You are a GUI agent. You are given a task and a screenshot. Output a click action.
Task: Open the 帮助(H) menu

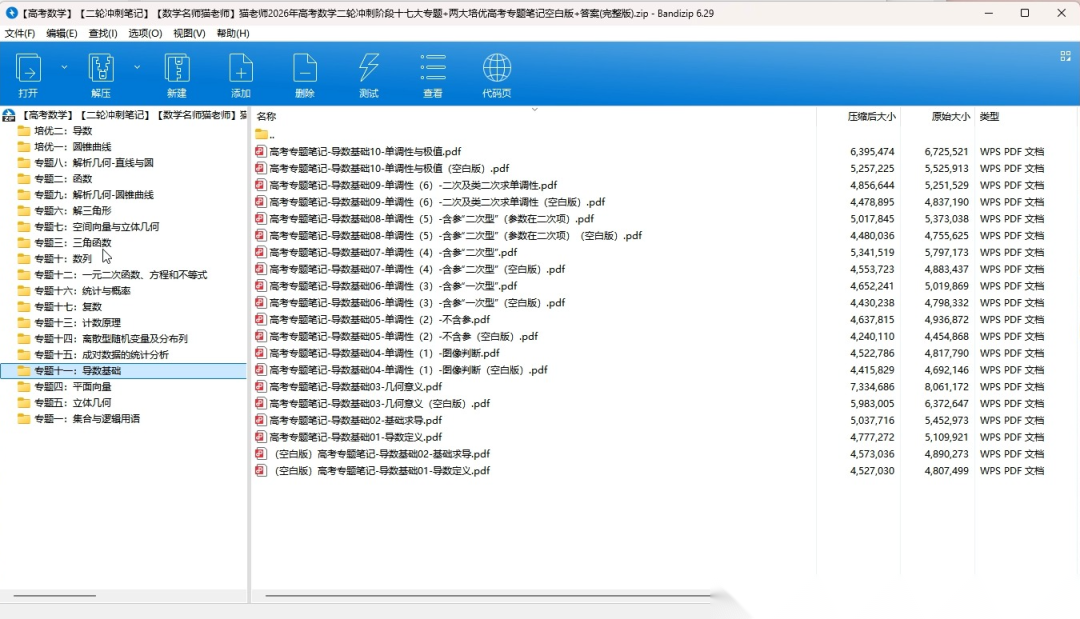click(x=233, y=33)
